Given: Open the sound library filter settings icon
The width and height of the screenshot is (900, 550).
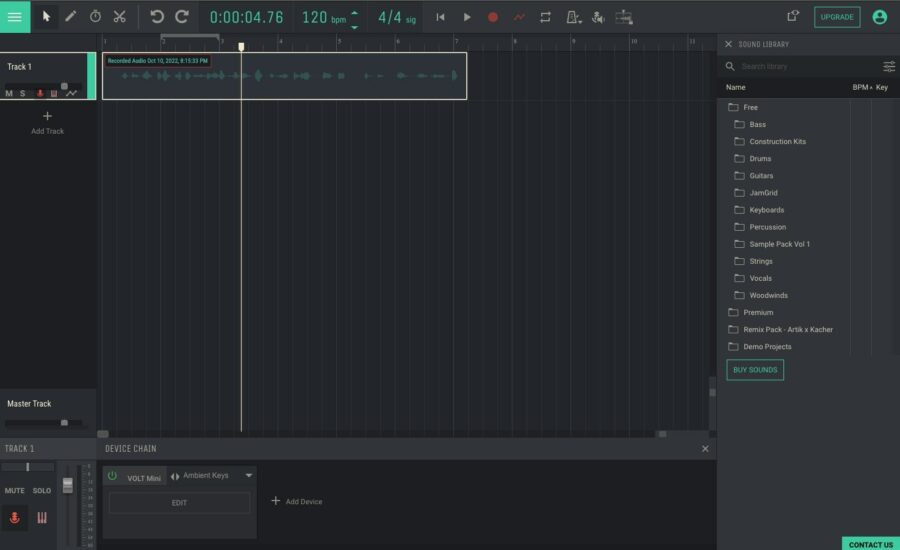Looking at the screenshot, I should tap(889, 67).
